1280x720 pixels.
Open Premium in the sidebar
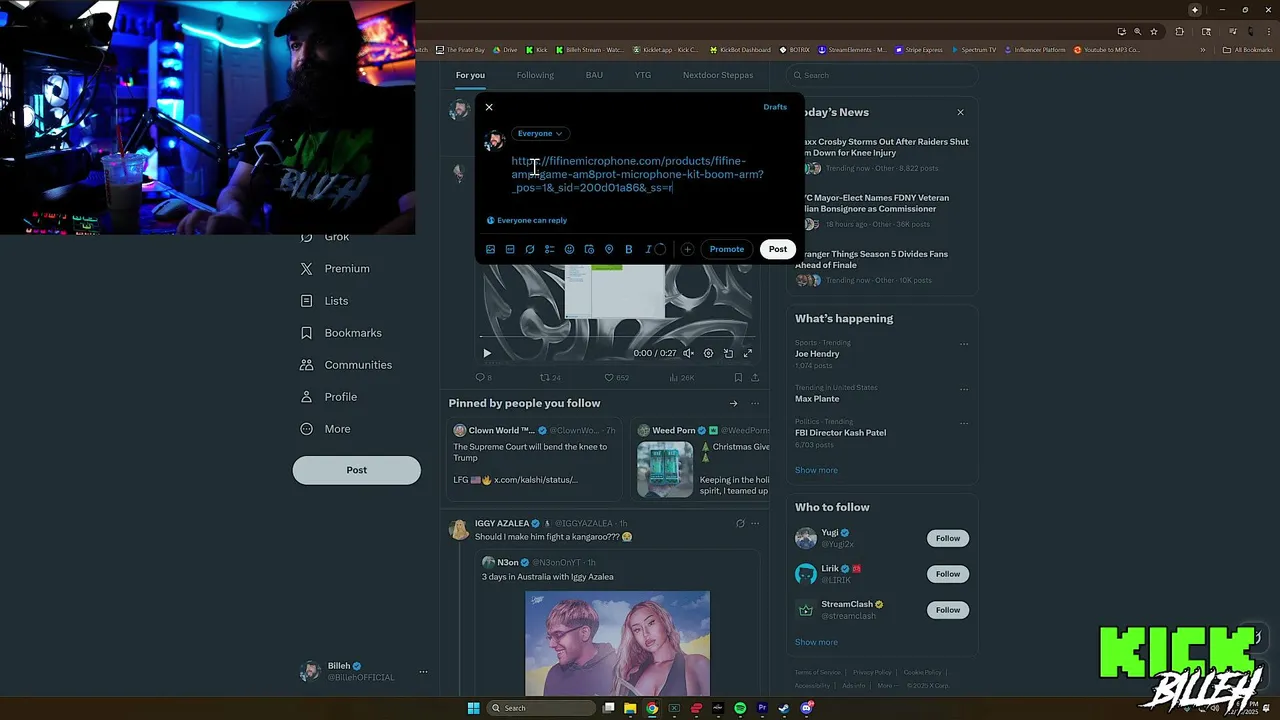click(x=335, y=269)
